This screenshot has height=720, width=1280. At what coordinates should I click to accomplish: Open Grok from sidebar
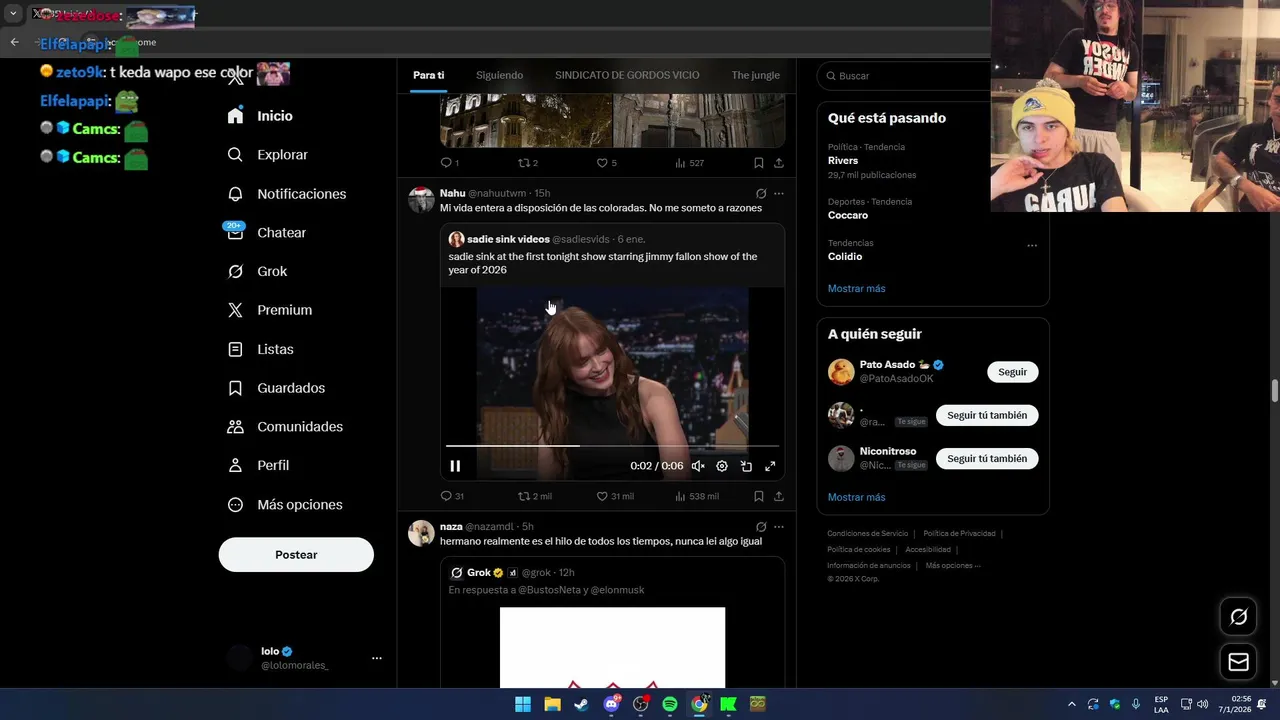coord(257,271)
